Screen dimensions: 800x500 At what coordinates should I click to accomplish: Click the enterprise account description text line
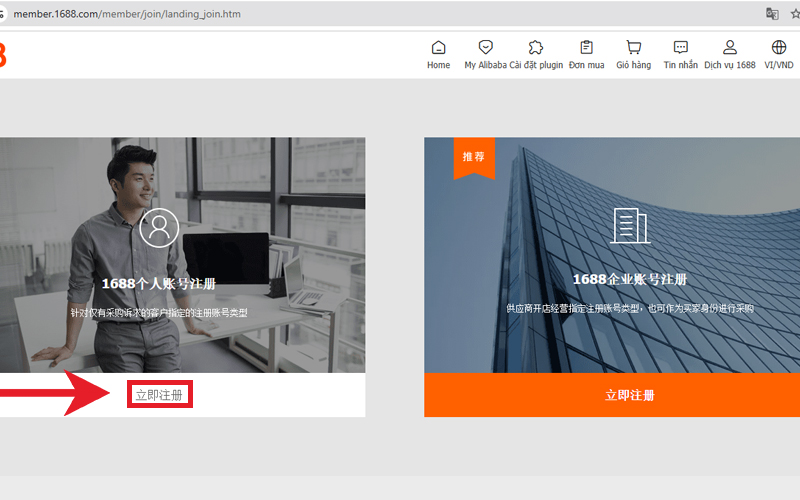[630, 308]
